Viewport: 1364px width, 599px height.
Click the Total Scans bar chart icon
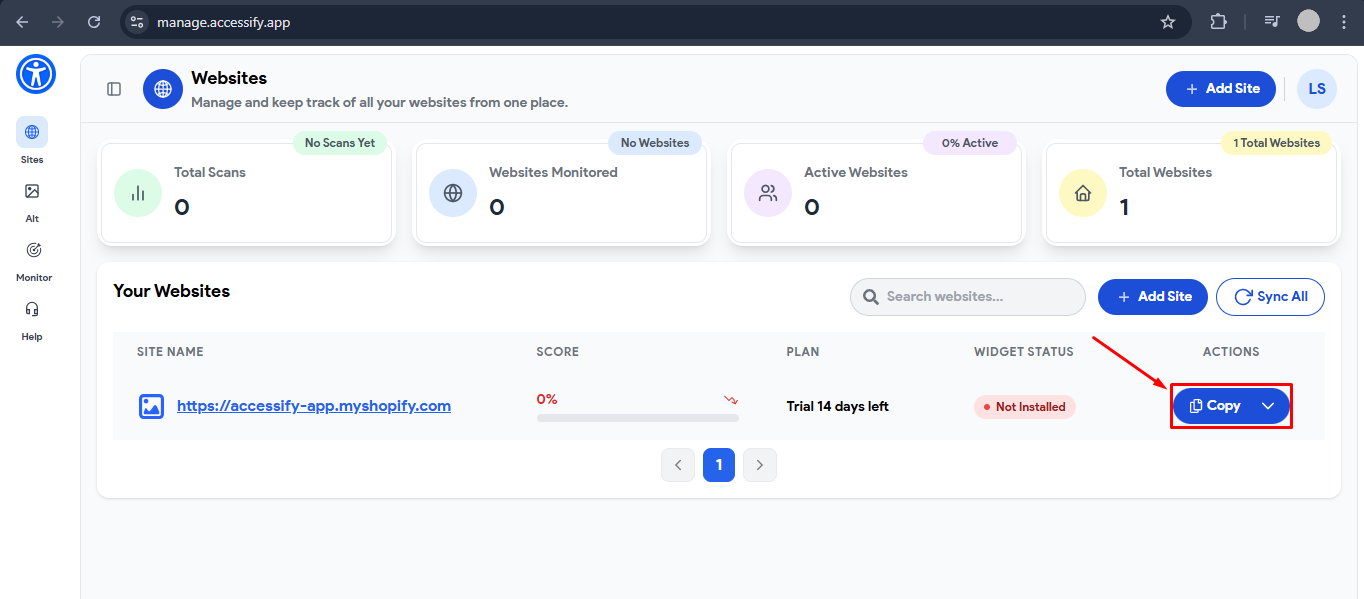(x=138, y=193)
